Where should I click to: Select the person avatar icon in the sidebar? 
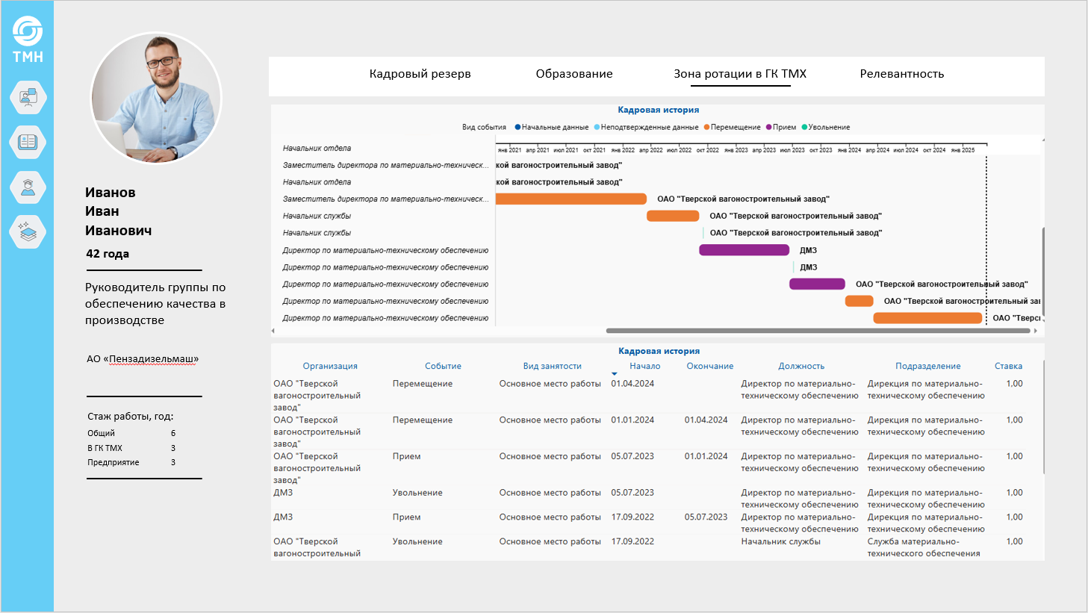tap(28, 187)
